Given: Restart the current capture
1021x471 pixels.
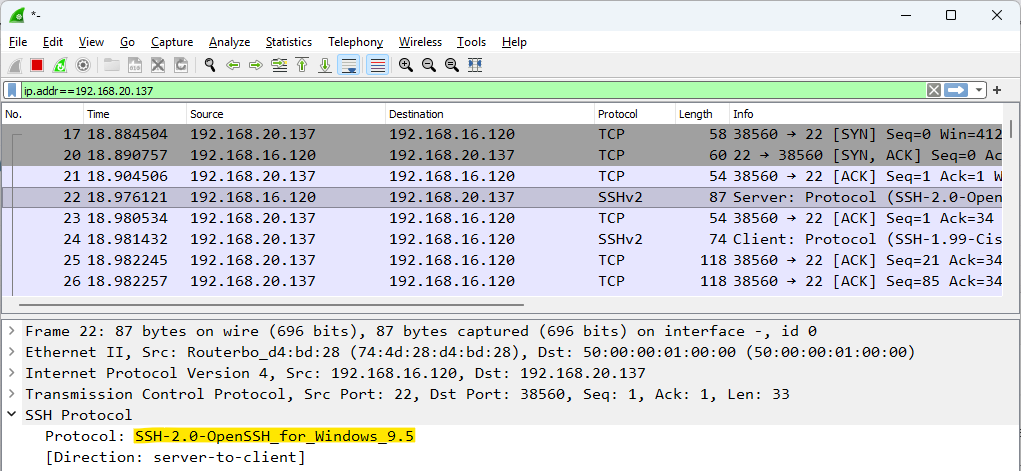Looking at the screenshot, I should point(59,65).
